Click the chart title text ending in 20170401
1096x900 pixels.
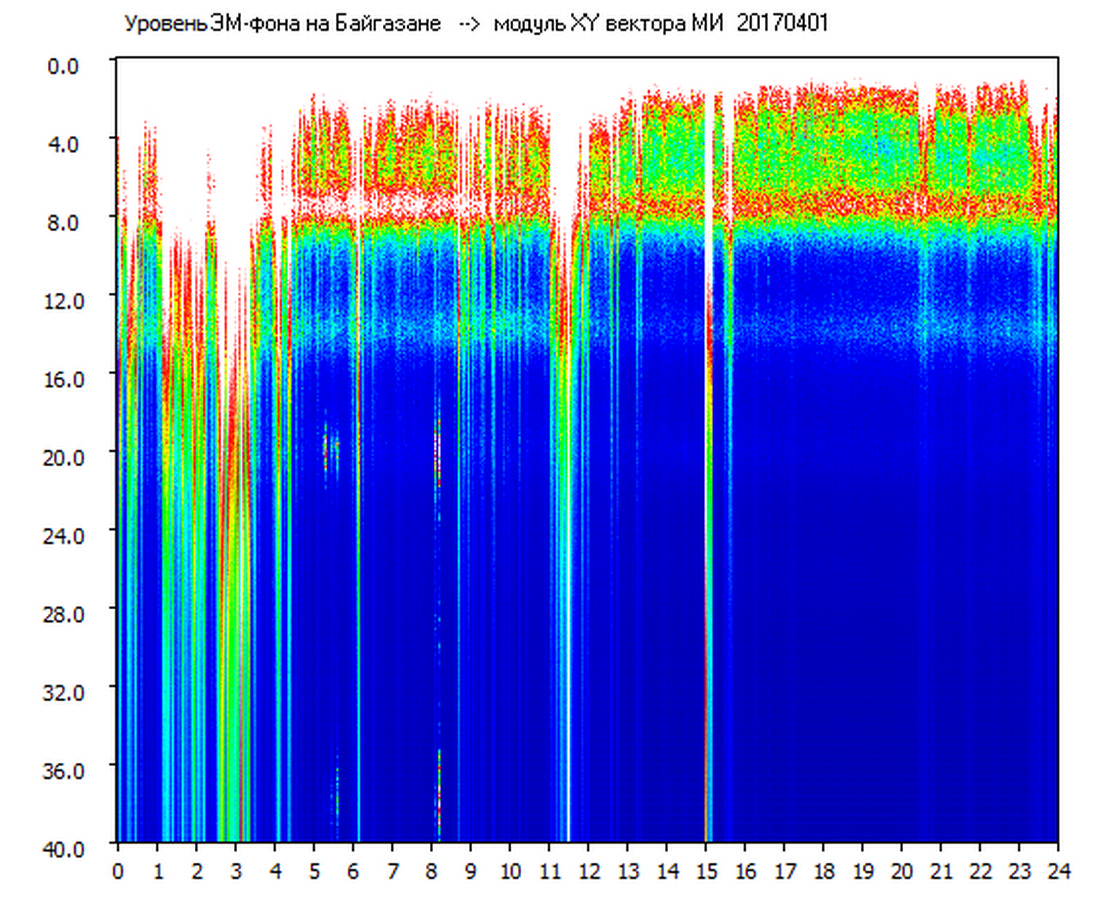(x=475, y=24)
